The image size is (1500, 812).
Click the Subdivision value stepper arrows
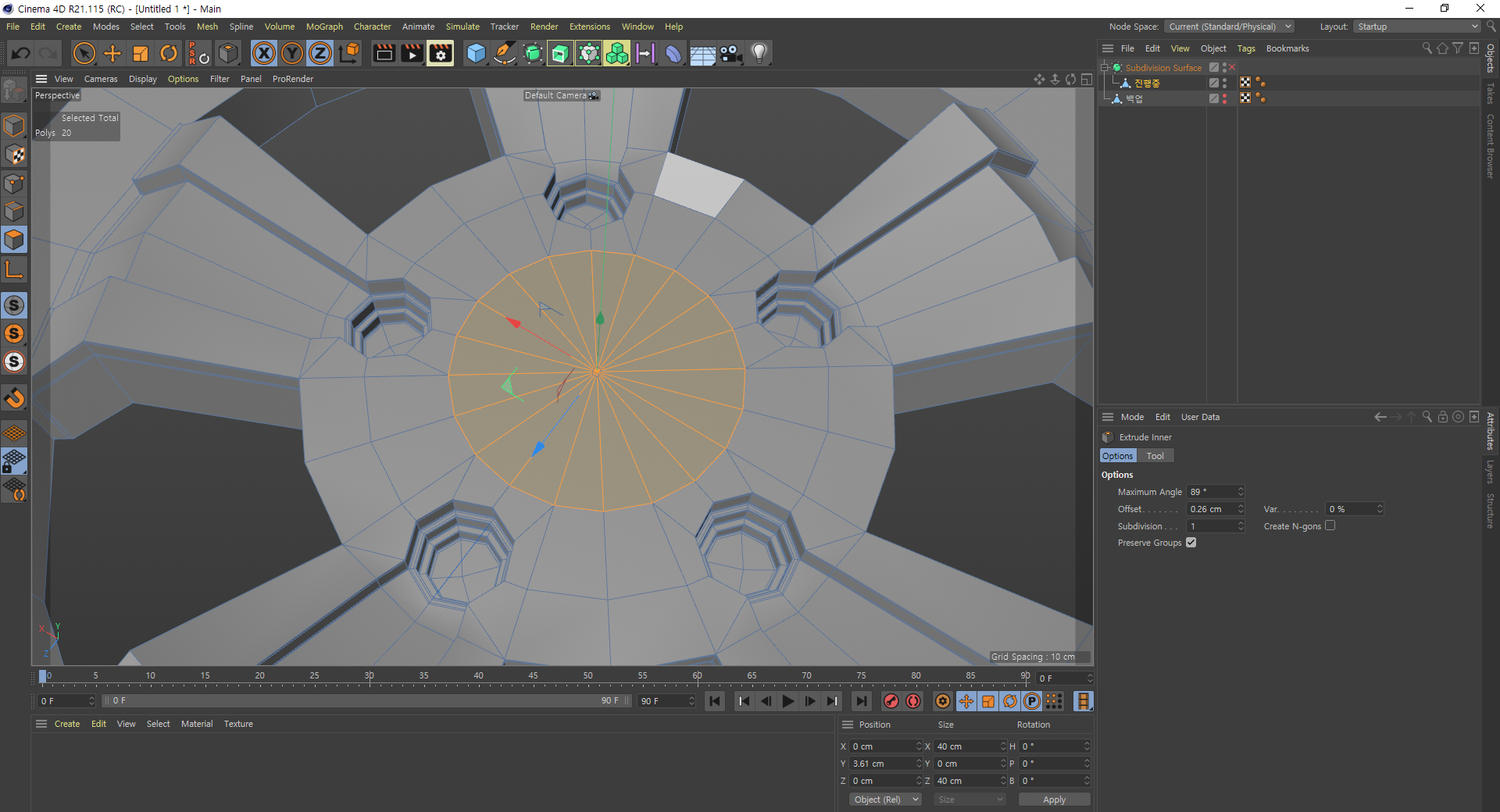(x=1241, y=526)
